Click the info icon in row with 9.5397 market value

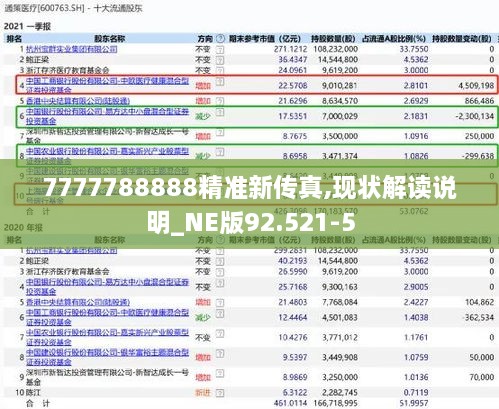(x=220, y=353)
